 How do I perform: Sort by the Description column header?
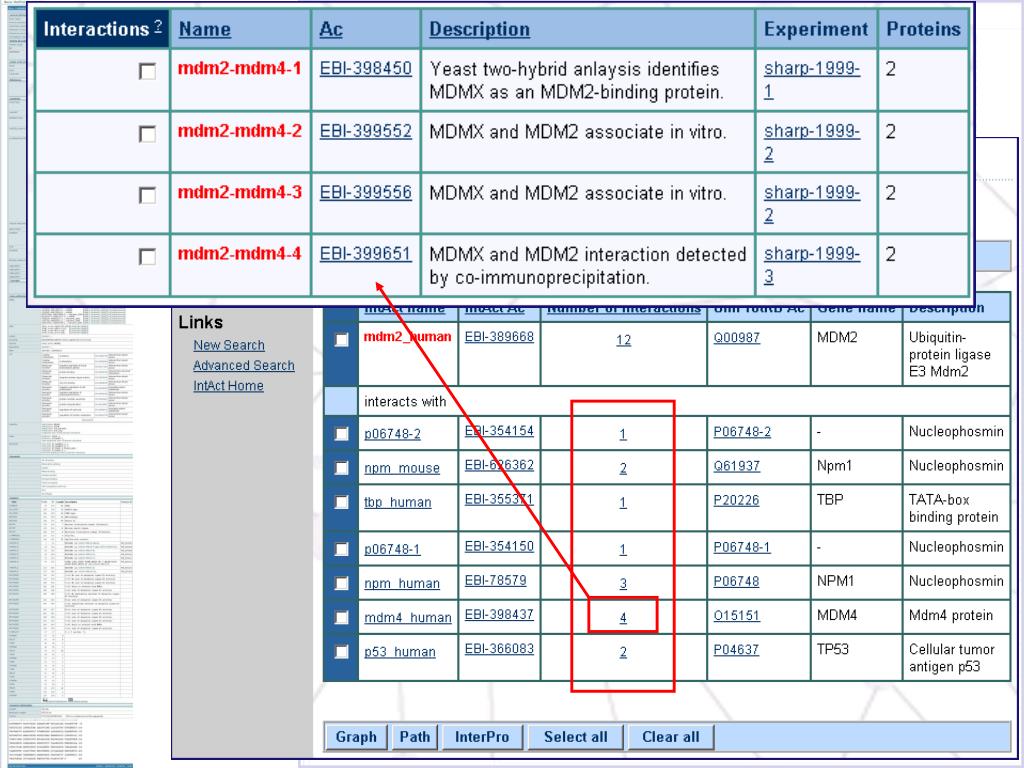[479, 29]
